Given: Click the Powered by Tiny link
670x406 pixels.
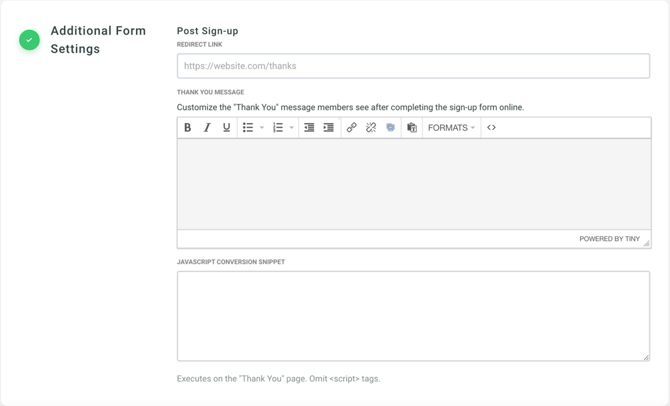Looking at the screenshot, I should [609, 239].
